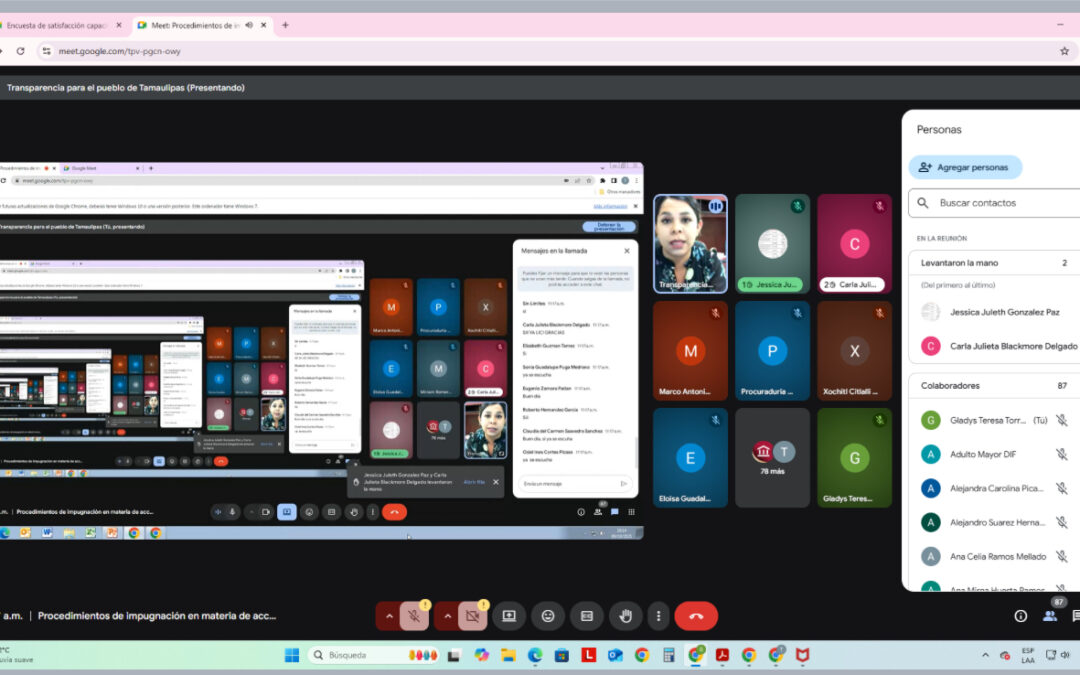Open the people panel icon showing 87

pyautogui.click(x=1050, y=615)
